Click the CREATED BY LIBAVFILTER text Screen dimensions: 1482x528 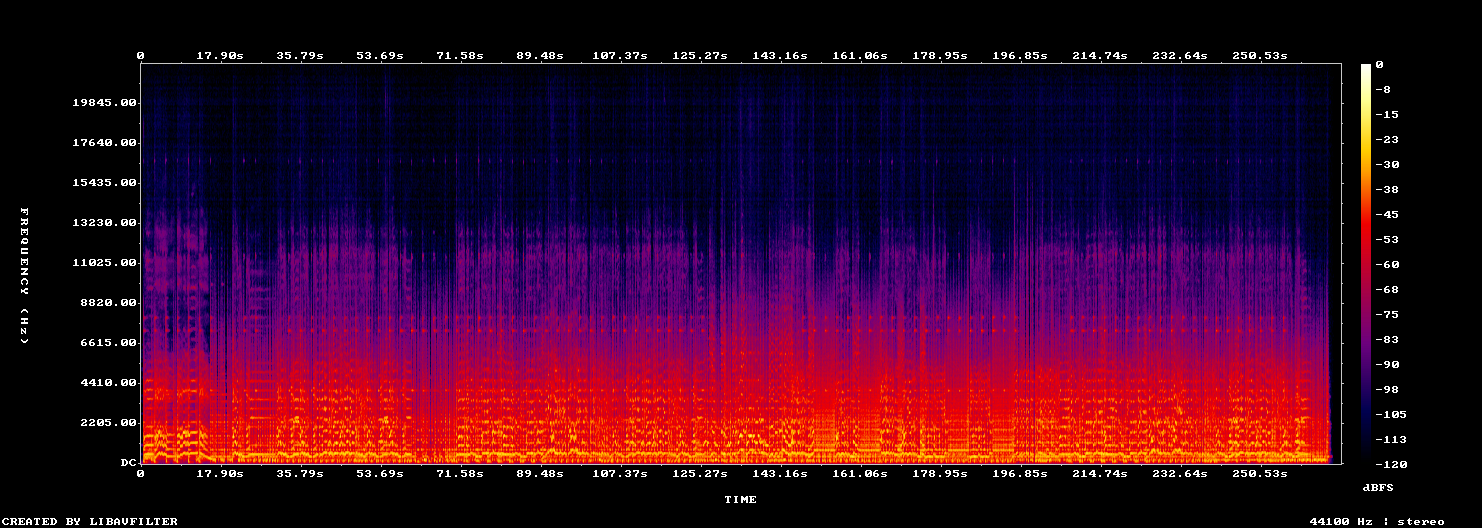click(x=89, y=522)
